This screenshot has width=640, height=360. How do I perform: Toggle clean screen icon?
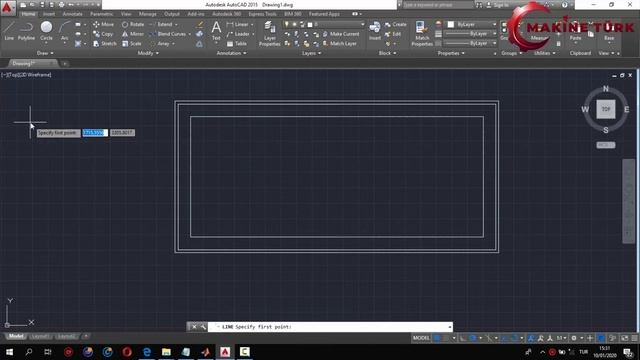click(x=624, y=338)
